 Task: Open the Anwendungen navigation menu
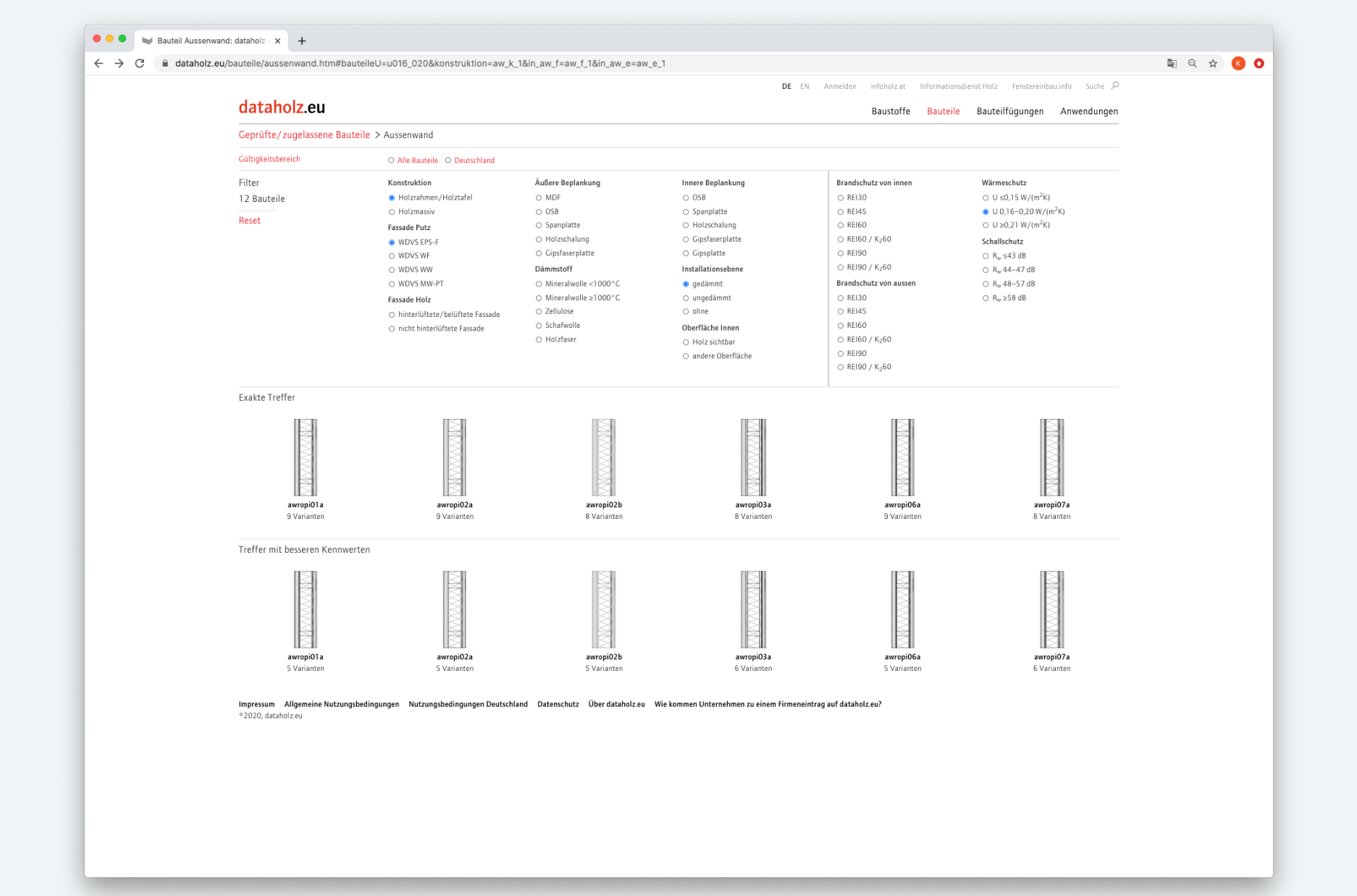(x=1089, y=111)
